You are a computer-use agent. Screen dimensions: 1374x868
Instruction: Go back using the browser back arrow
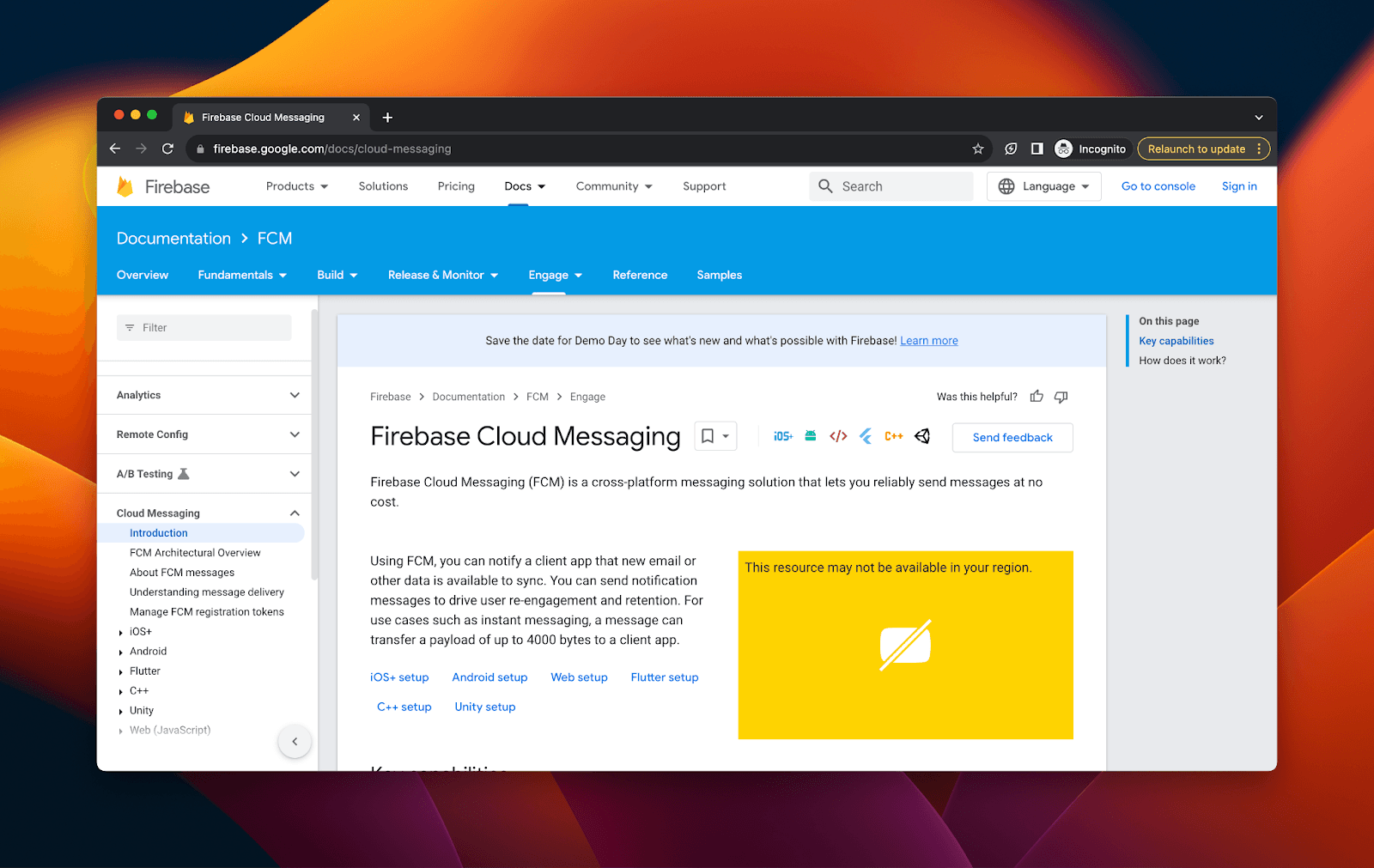115,149
